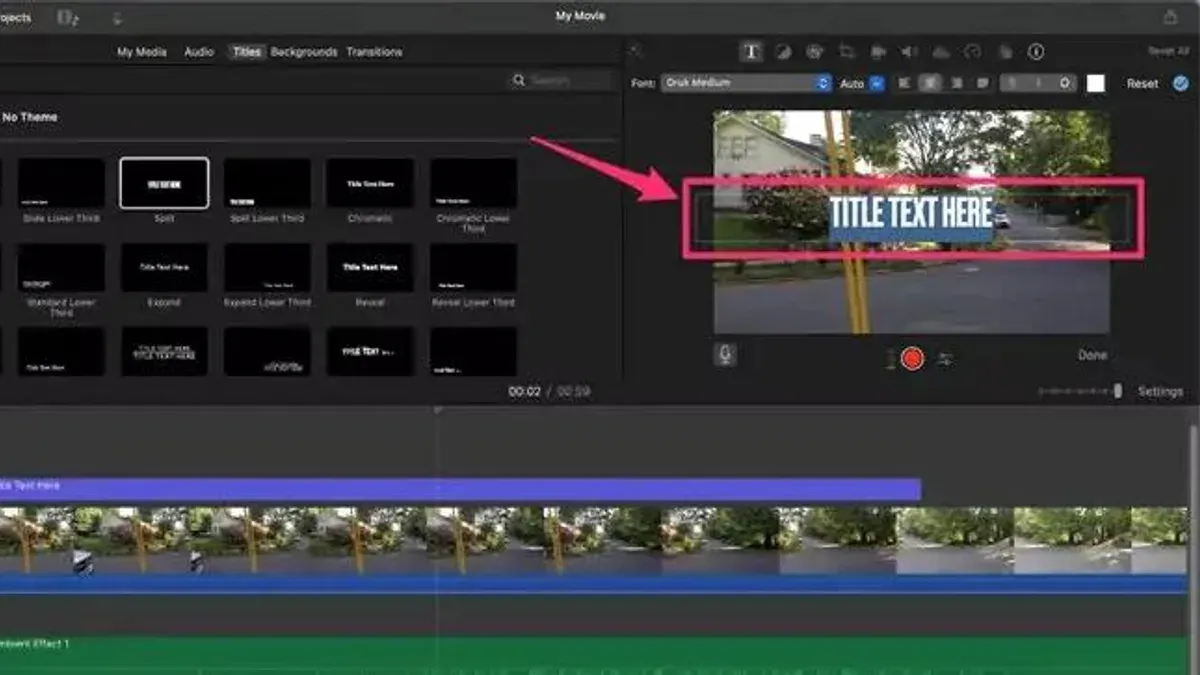
Task: Click Reset All in adjustments bar
Action: point(1168,51)
